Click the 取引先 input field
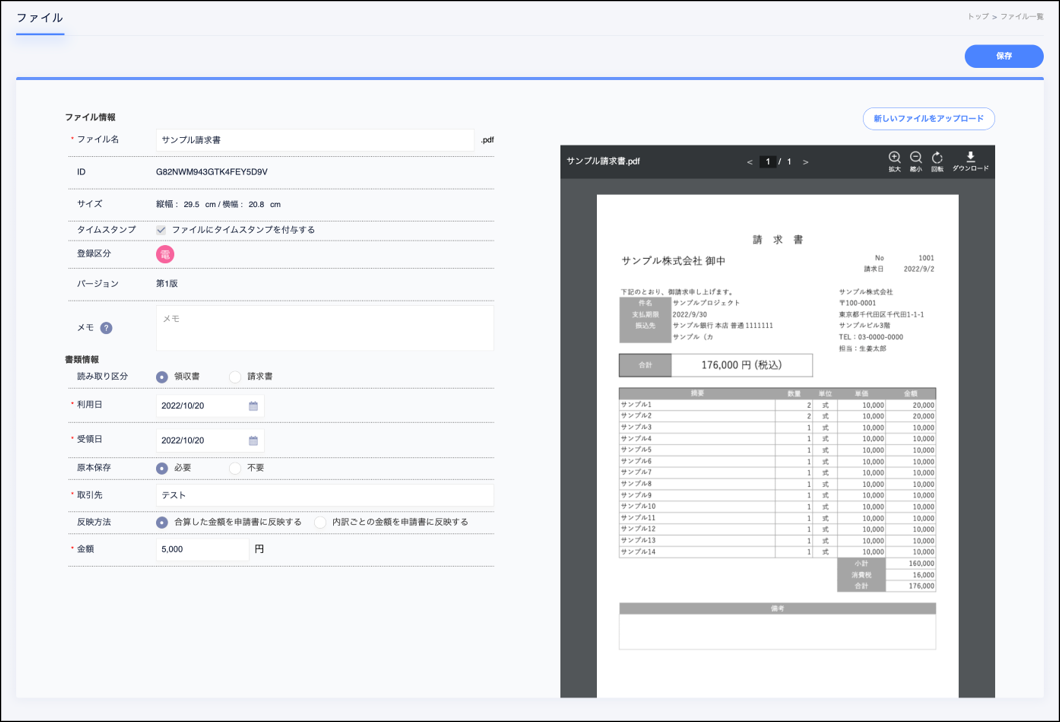Screen dimensions: 1060x722 [324, 495]
